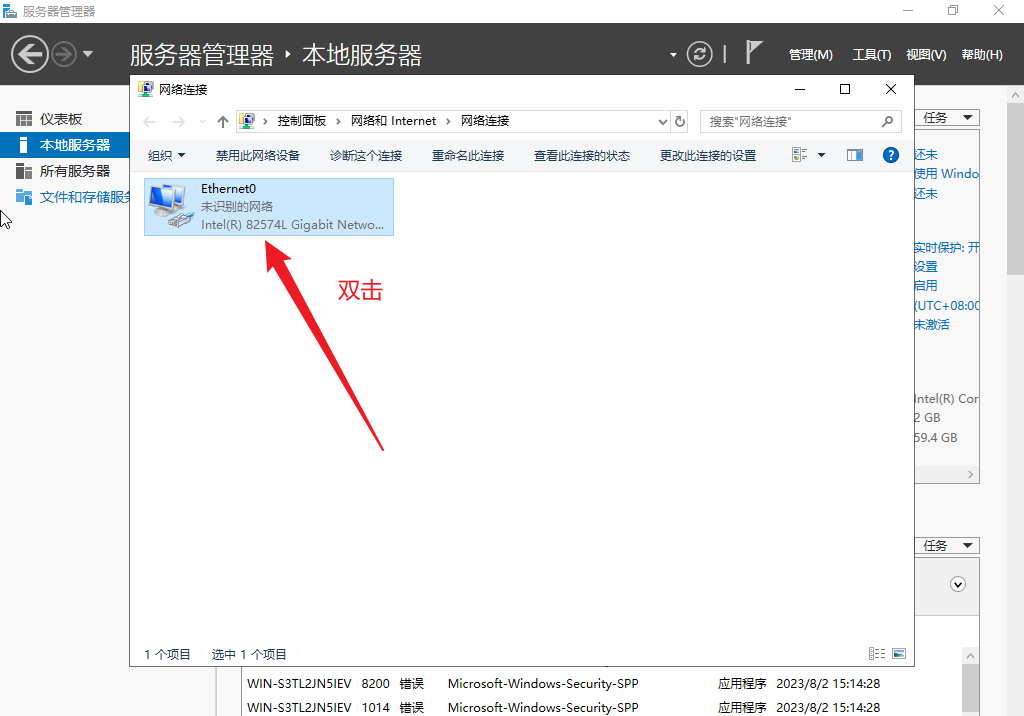The image size is (1024, 716).
Task: Open recent locations dropdown in 网络连接
Action: pyautogui.click(x=202, y=122)
